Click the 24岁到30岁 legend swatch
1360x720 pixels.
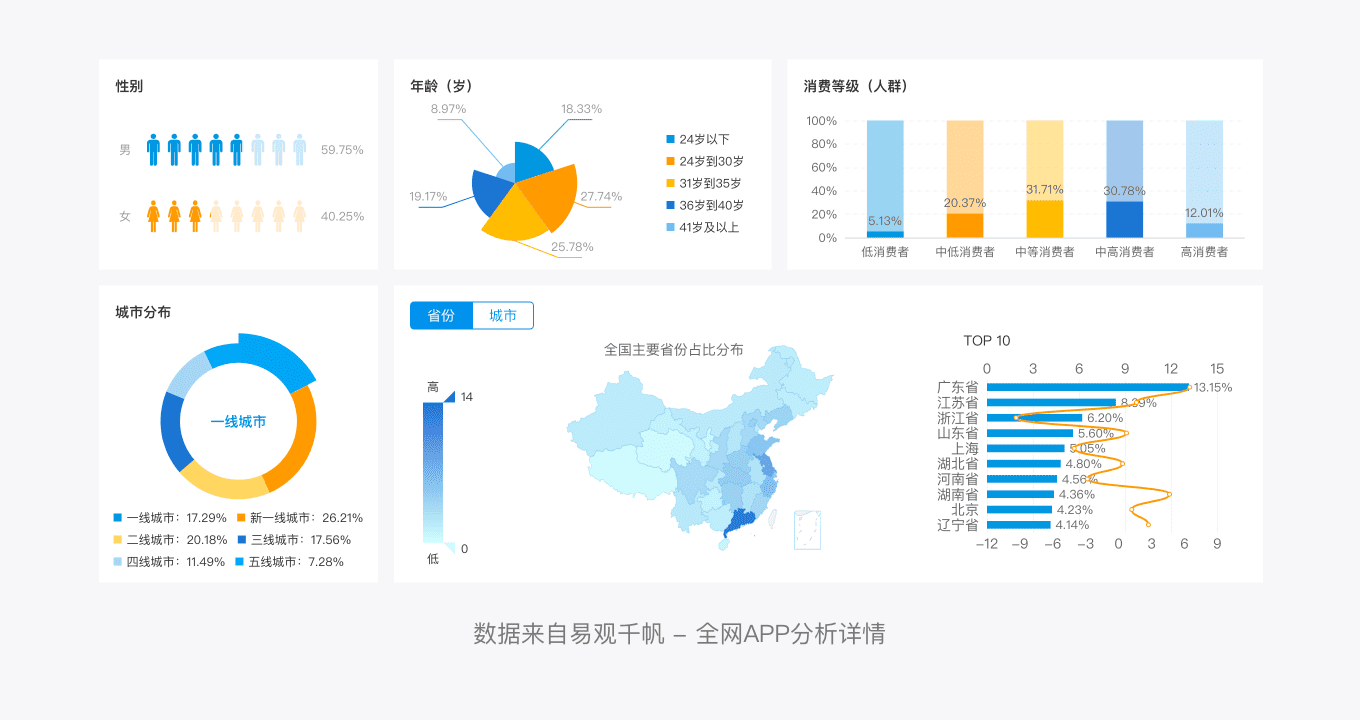[670, 161]
